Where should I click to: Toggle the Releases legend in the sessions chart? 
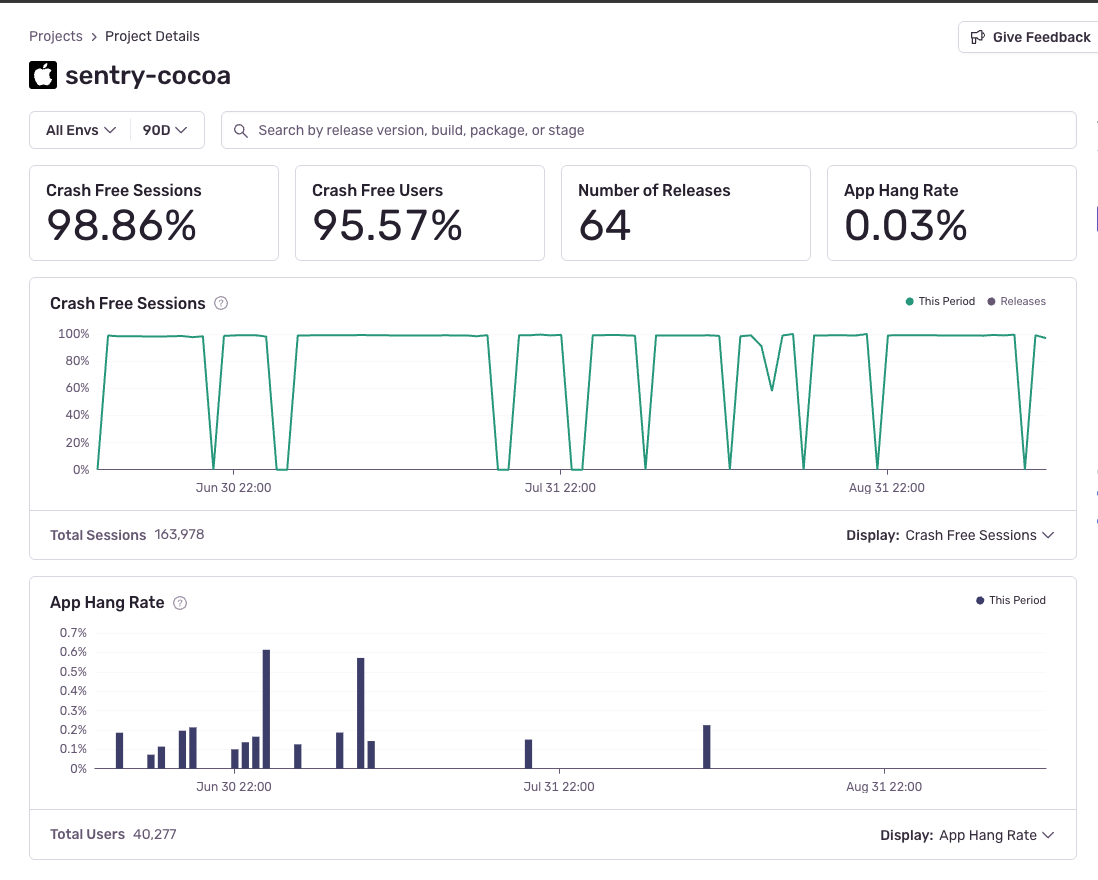pos(1016,301)
